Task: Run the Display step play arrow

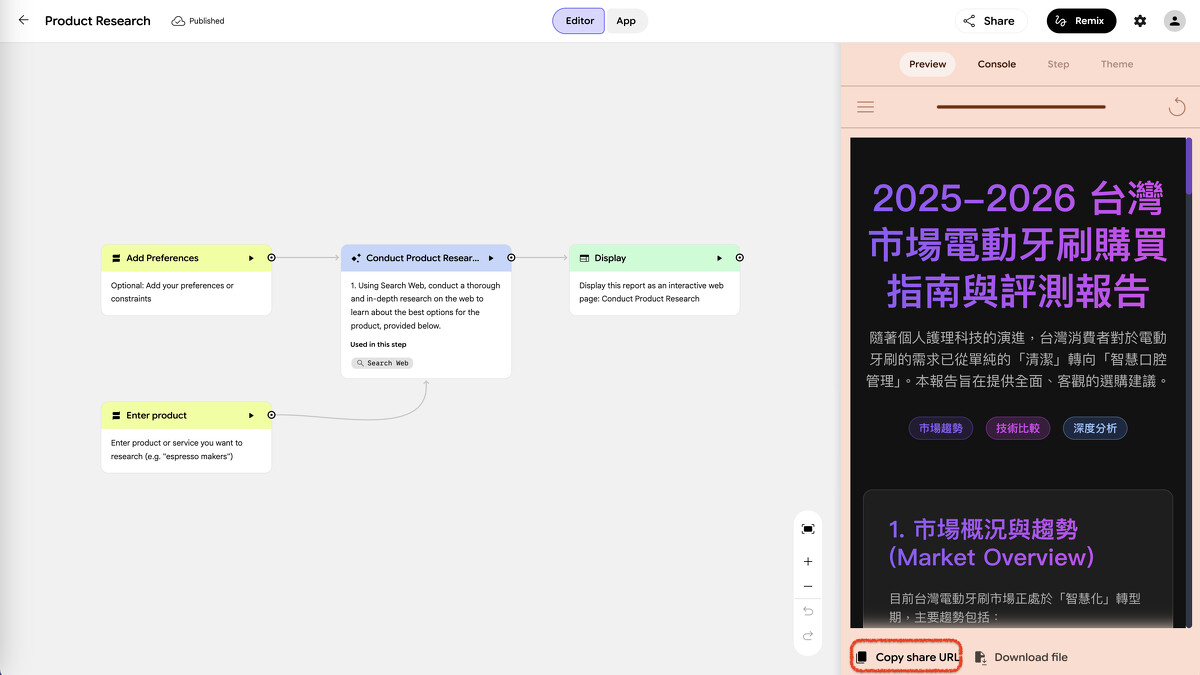Action: pyautogui.click(x=719, y=258)
